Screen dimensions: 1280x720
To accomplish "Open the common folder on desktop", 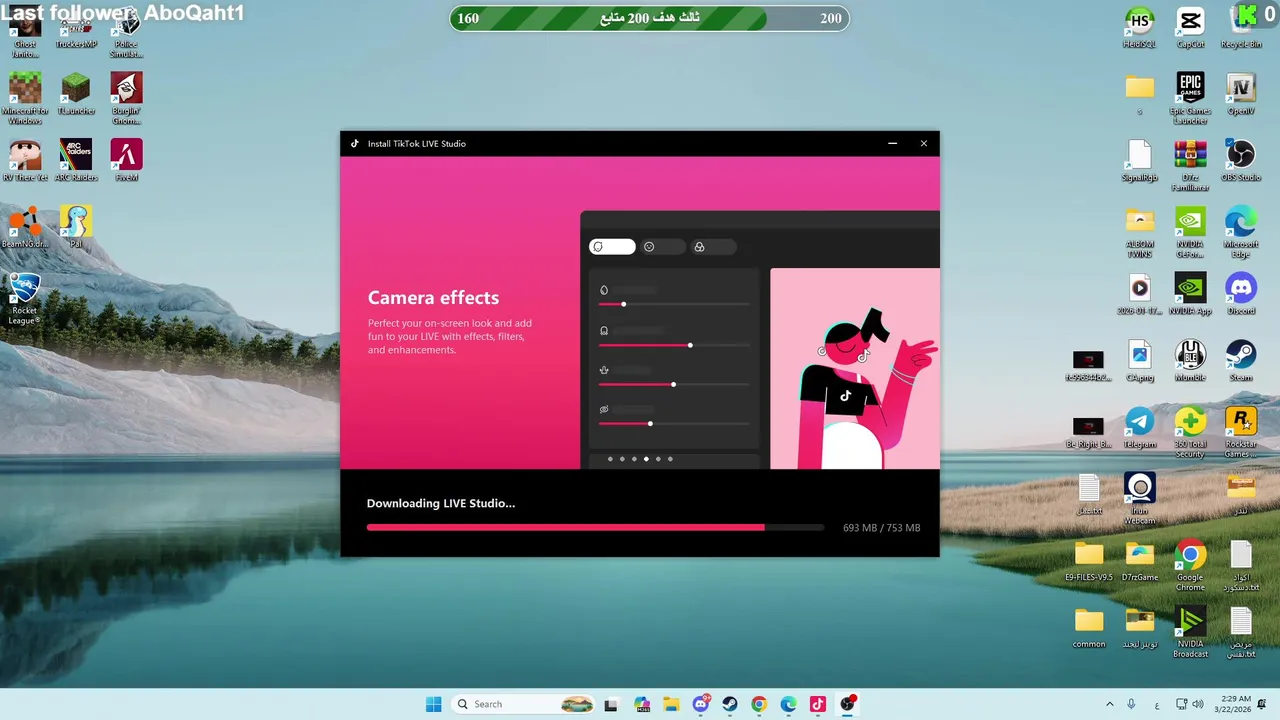I will pos(1089,628).
